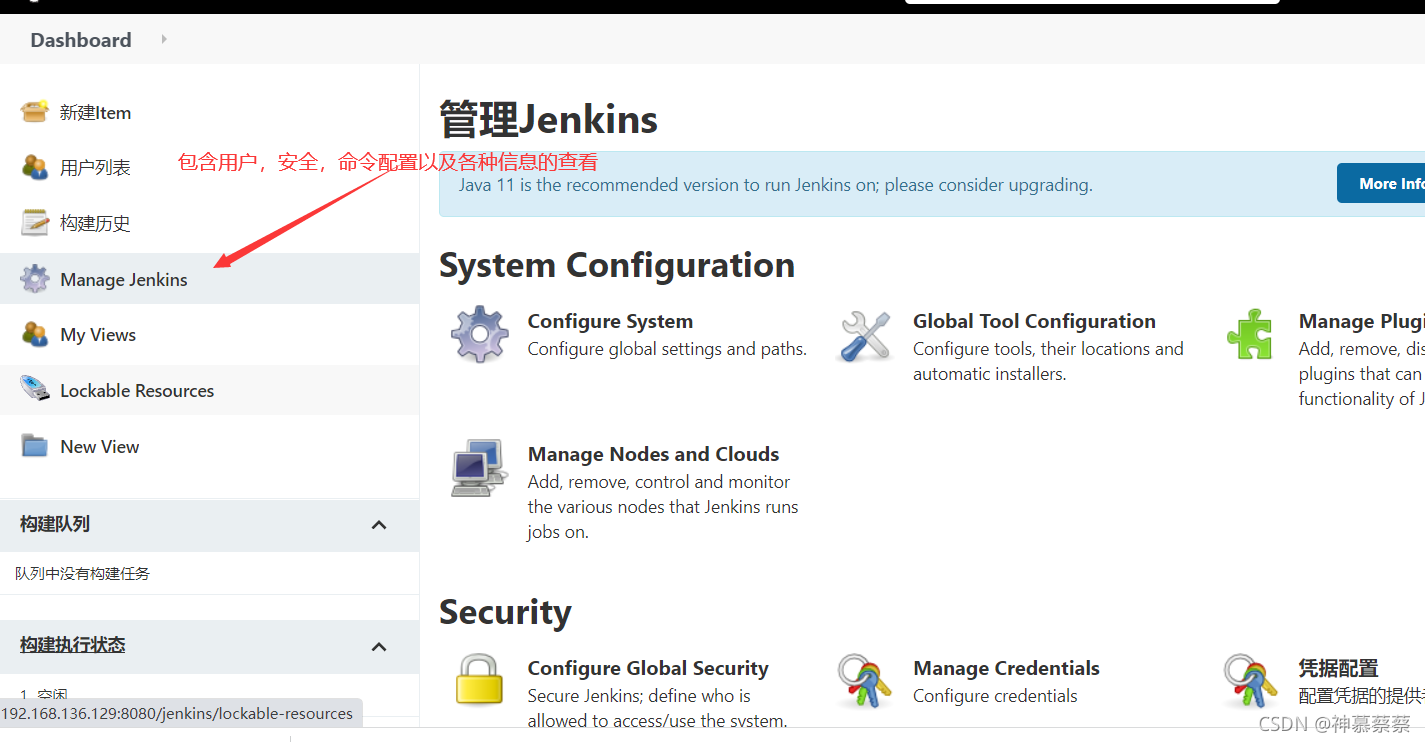Open the Manage Plugins title link

click(1361, 321)
